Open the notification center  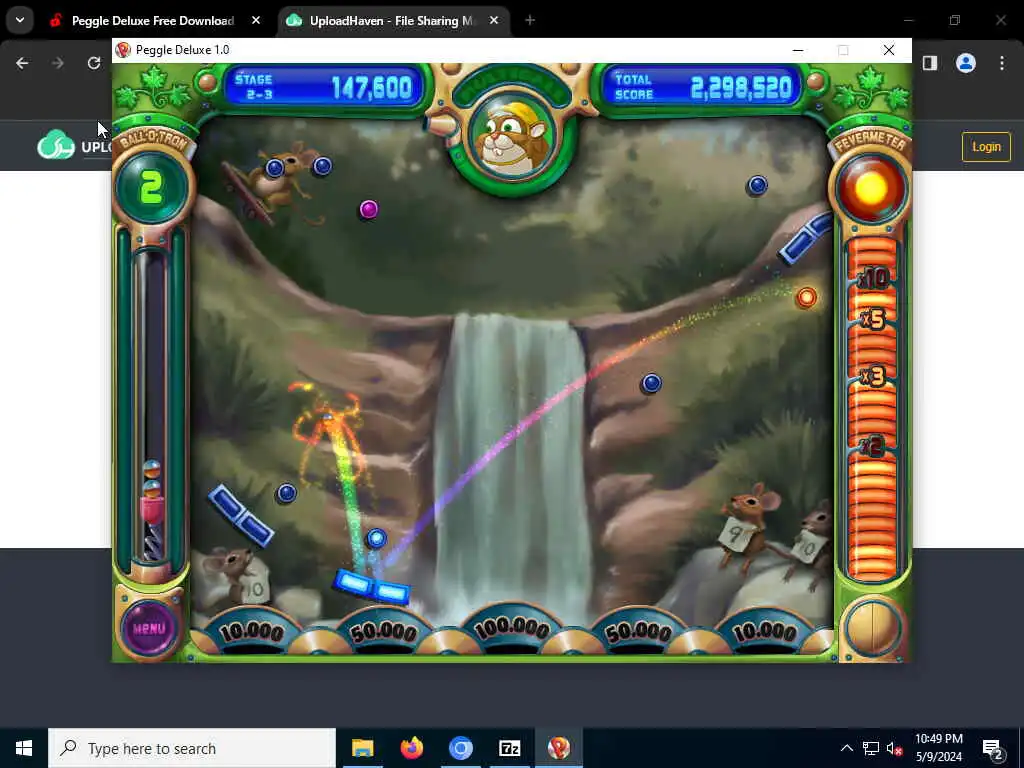click(993, 748)
